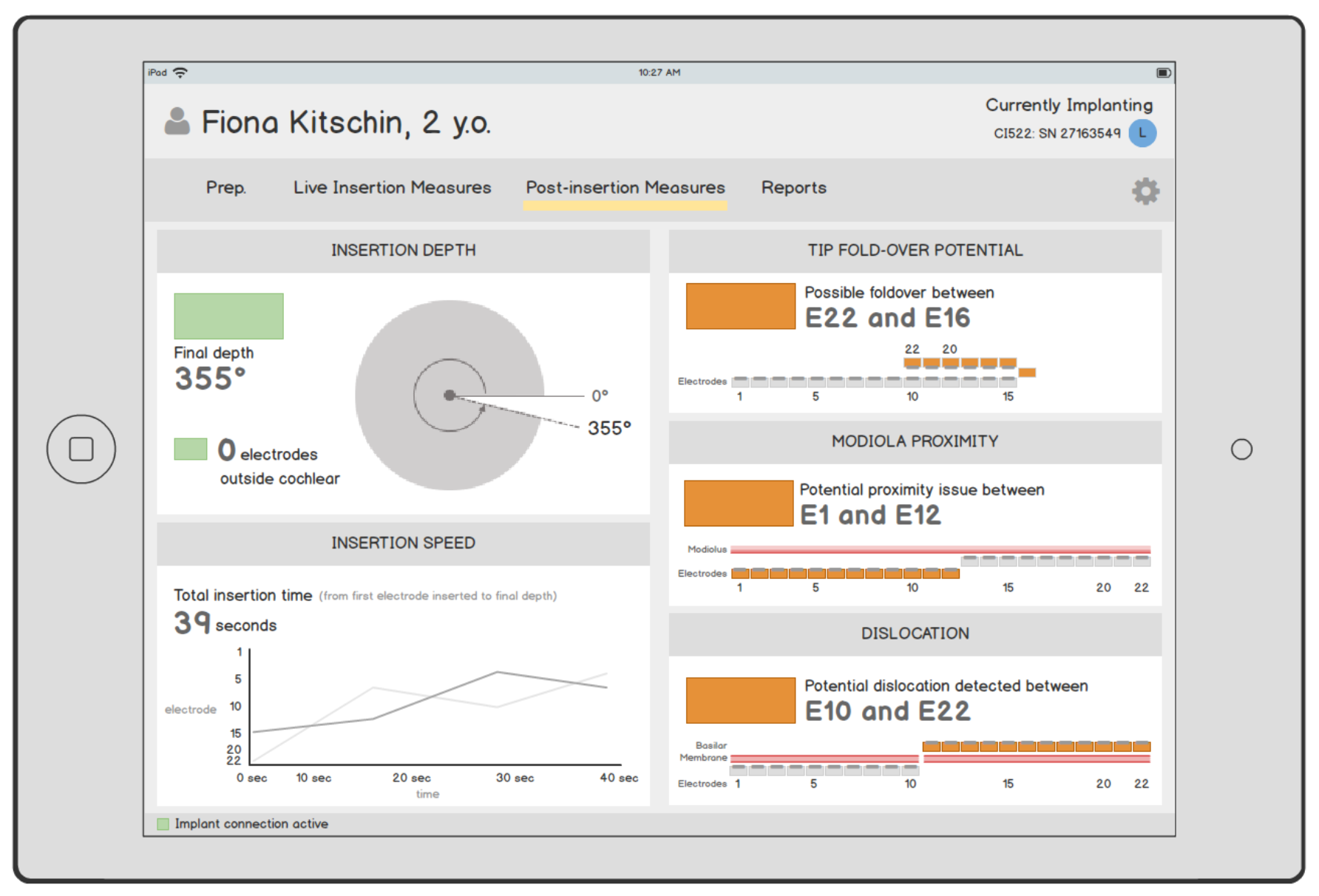1319x896 pixels.
Task: Go to the Reports tab
Action: click(793, 188)
